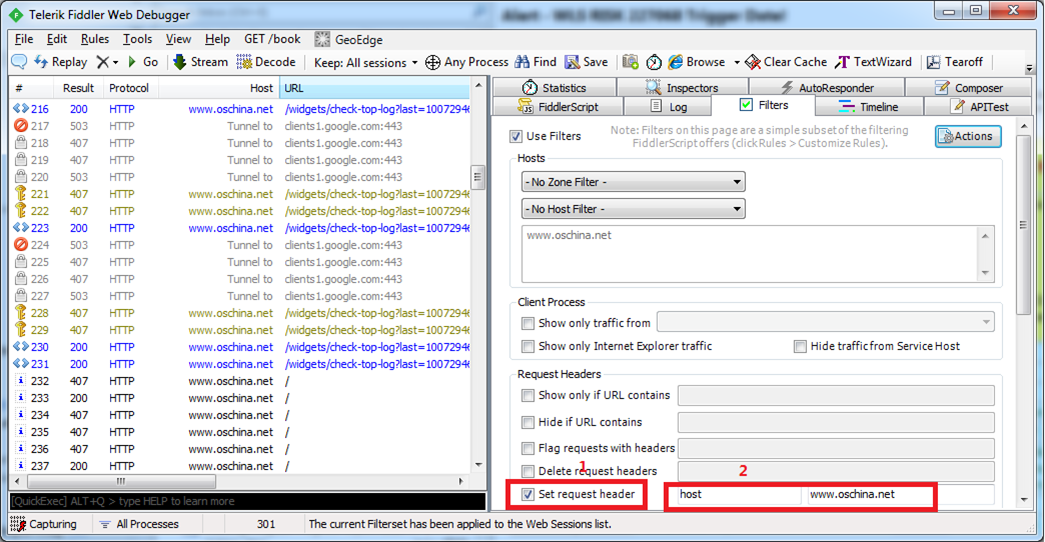Open No Zone Filter dropdown
The height and width of the screenshot is (542, 1045).
(x=633, y=182)
